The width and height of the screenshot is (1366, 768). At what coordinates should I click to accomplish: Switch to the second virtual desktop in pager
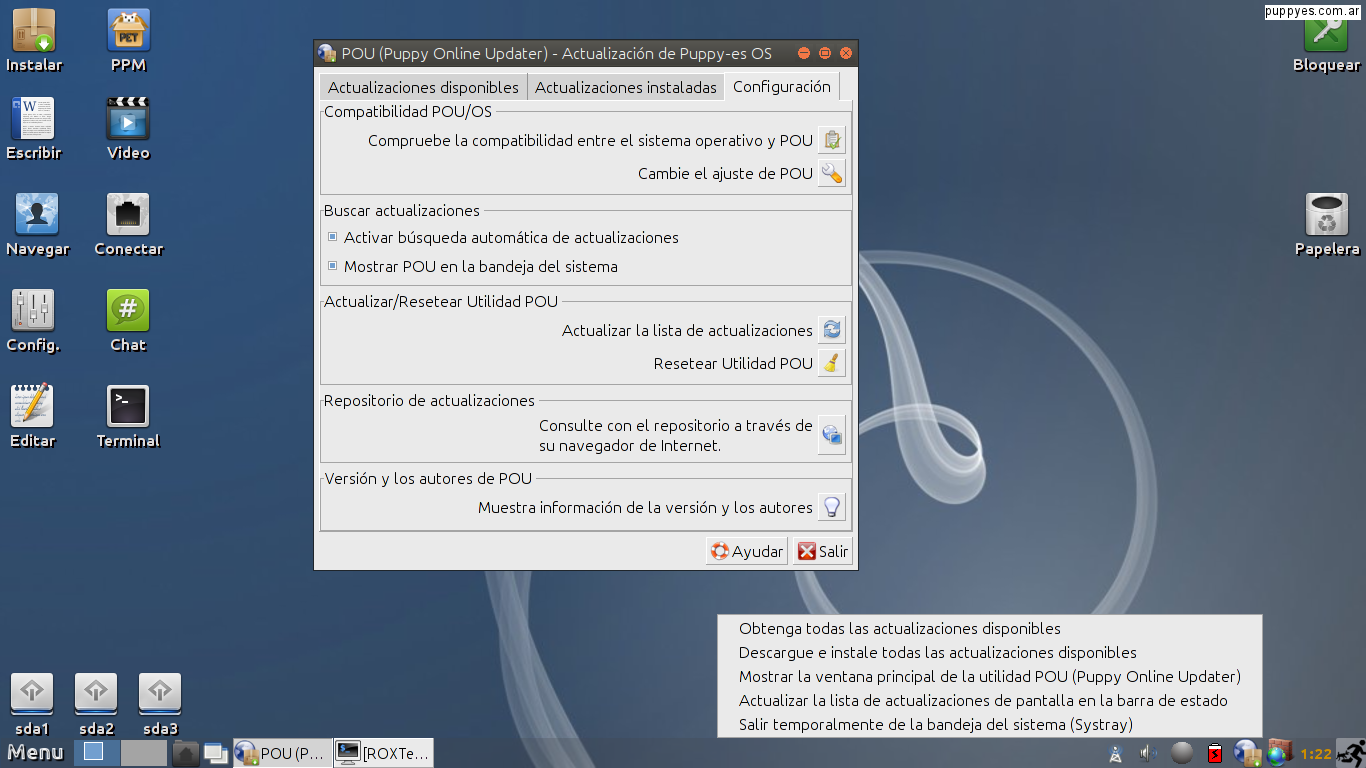coord(144,753)
